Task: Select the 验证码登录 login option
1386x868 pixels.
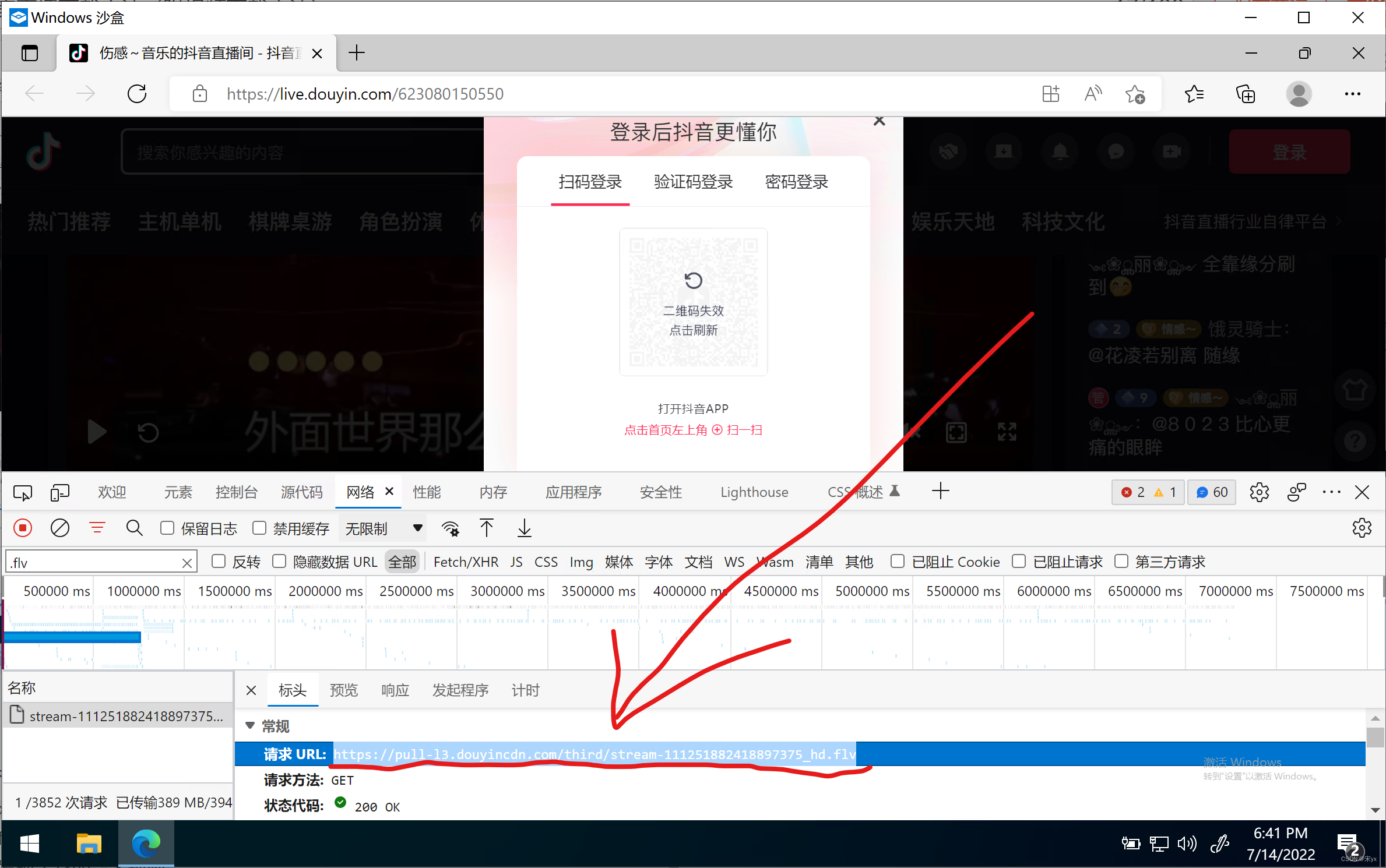Action: coord(693,182)
